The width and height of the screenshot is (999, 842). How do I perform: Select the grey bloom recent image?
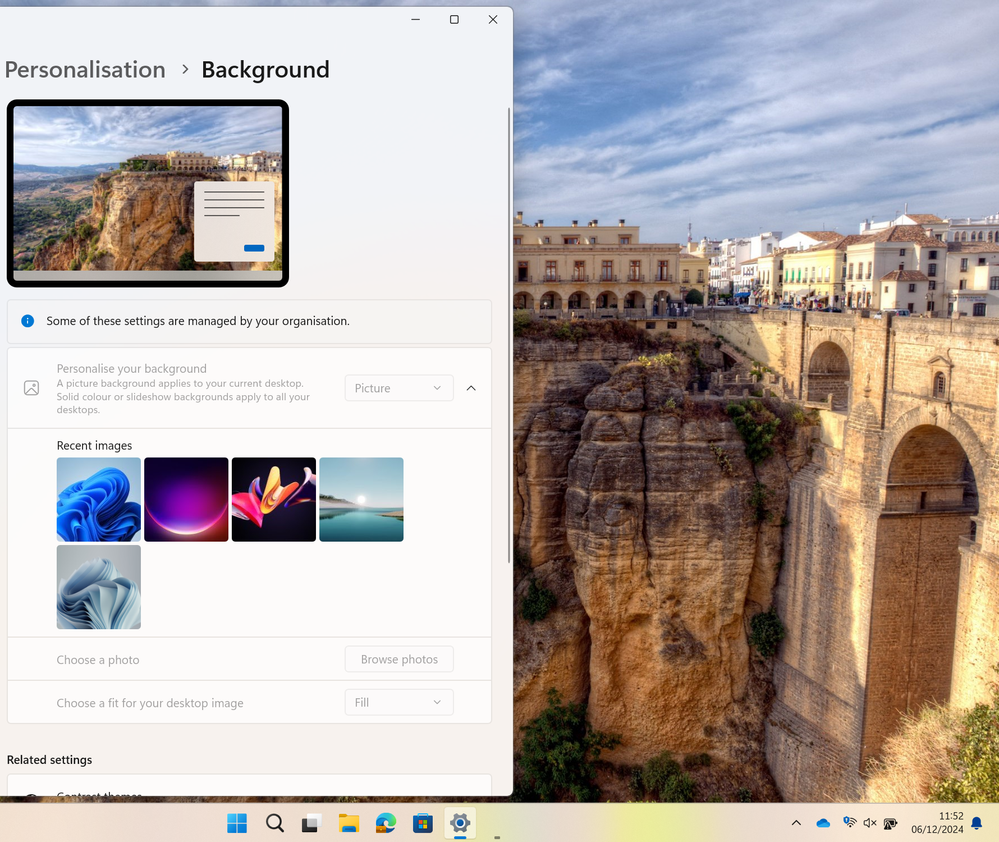coord(99,587)
